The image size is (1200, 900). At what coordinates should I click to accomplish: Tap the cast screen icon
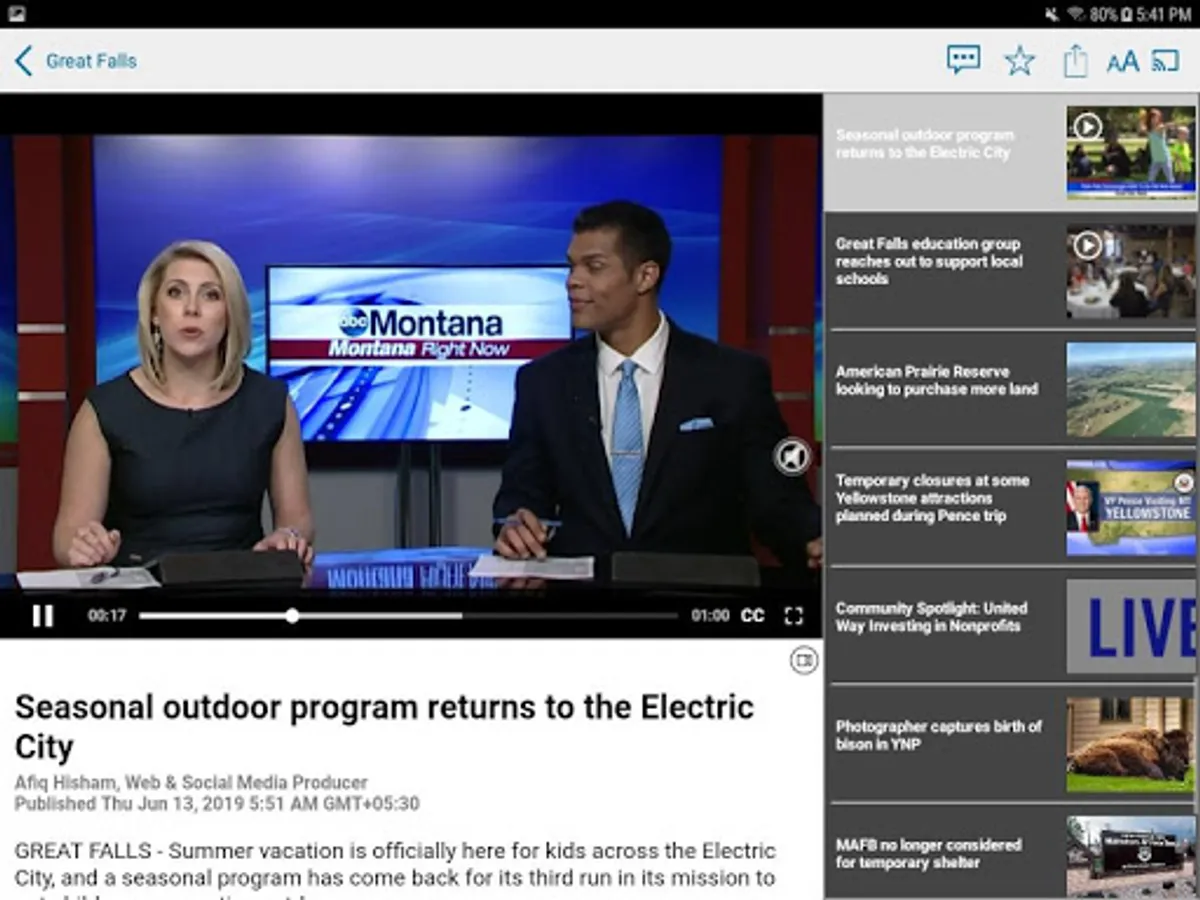(1166, 61)
